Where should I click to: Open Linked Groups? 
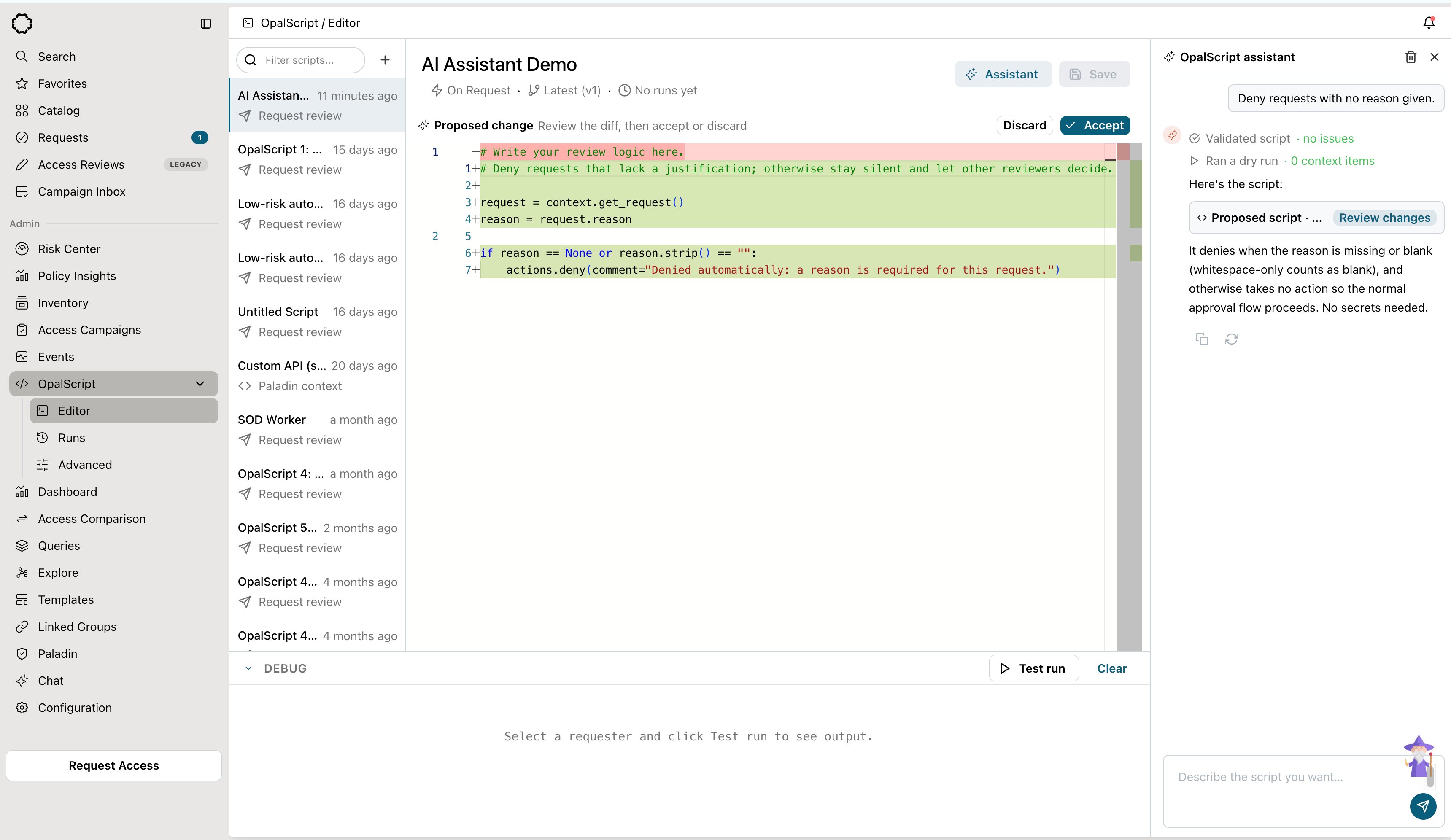pos(113,626)
